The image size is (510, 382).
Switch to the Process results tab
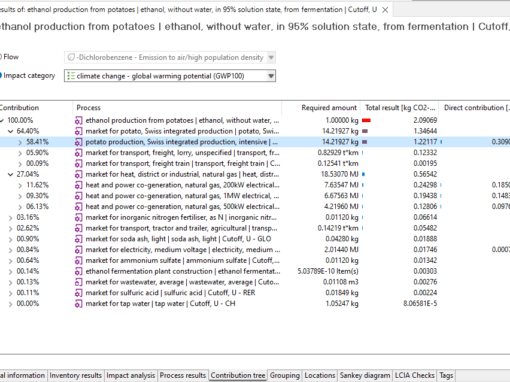(x=183, y=375)
